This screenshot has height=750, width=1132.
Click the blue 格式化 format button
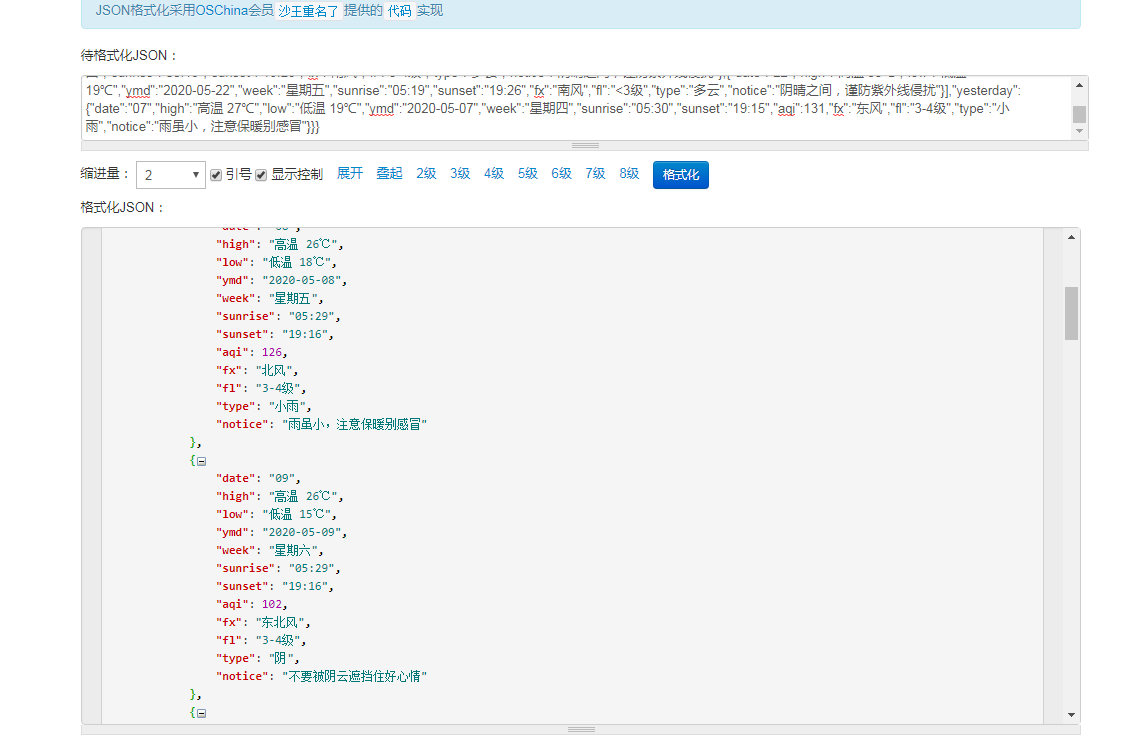point(681,175)
